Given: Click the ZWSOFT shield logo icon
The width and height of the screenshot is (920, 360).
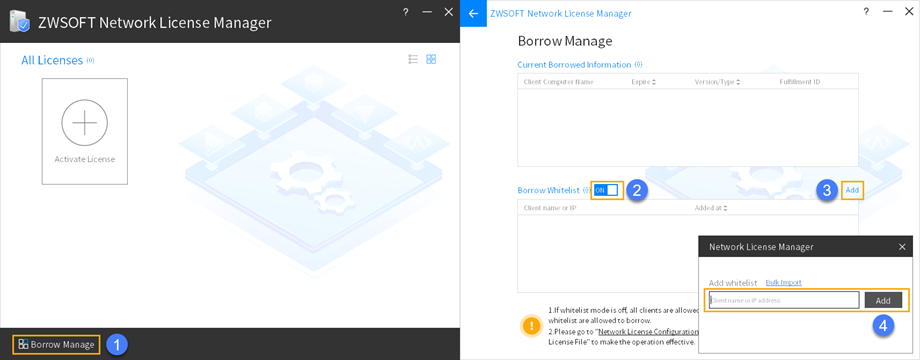Looking at the screenshot, I should pos(20,22).
